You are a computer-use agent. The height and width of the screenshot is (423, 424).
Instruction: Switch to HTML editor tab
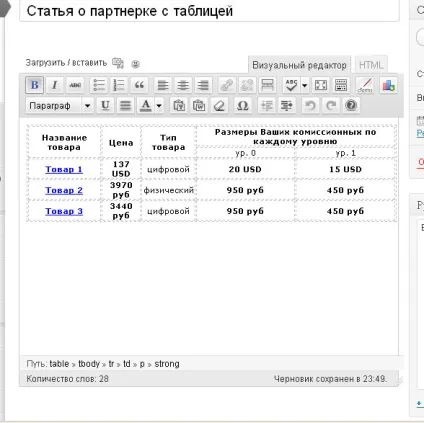pyautogui.click(x=371, y=65)
